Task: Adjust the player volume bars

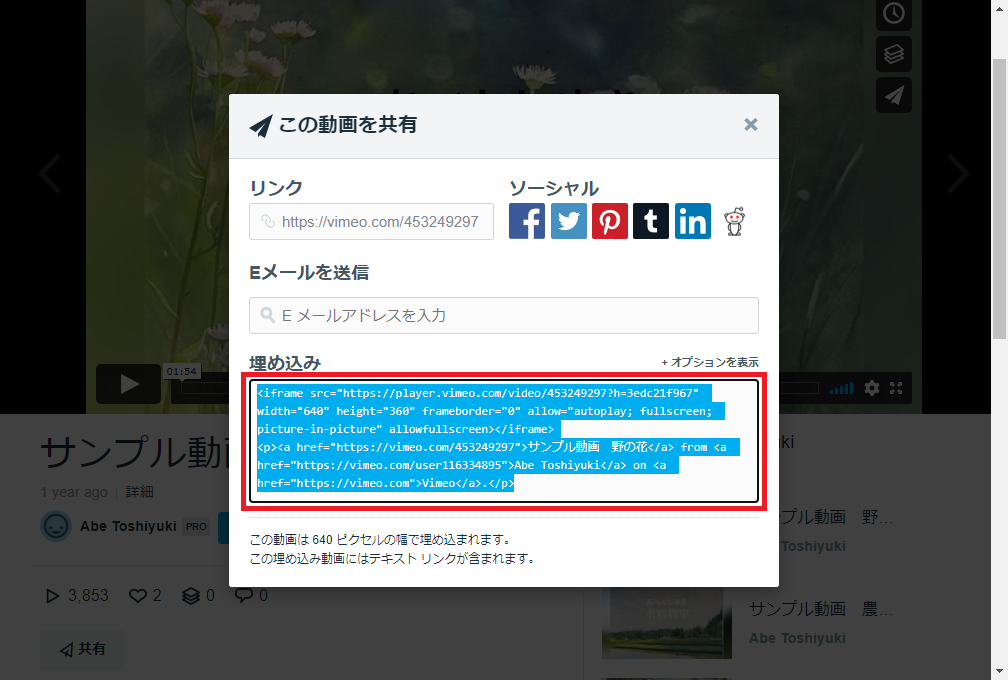Action: (x=842, y=388)
